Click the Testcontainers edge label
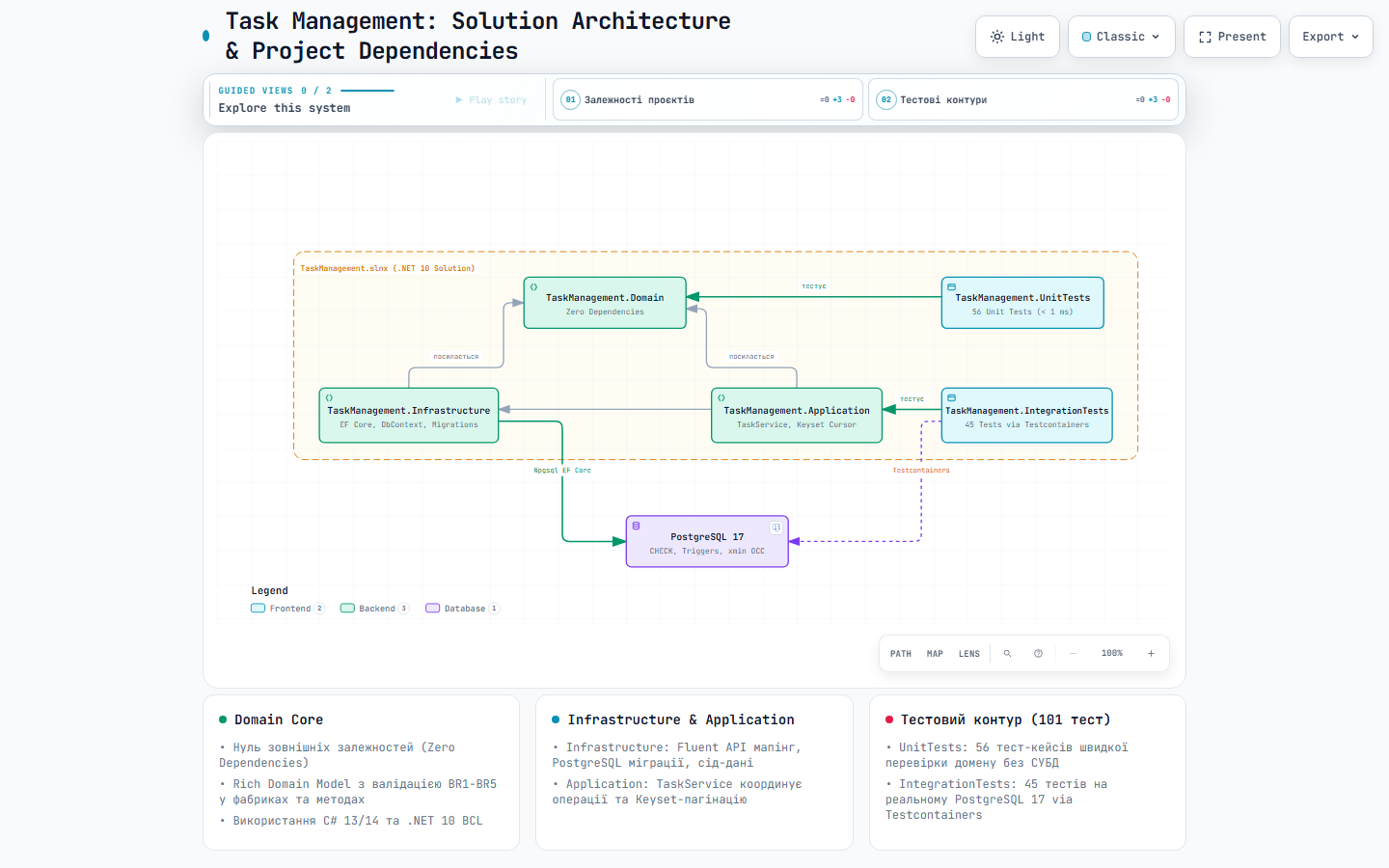This screenshot has height=868, width=1389. point(921,471)
